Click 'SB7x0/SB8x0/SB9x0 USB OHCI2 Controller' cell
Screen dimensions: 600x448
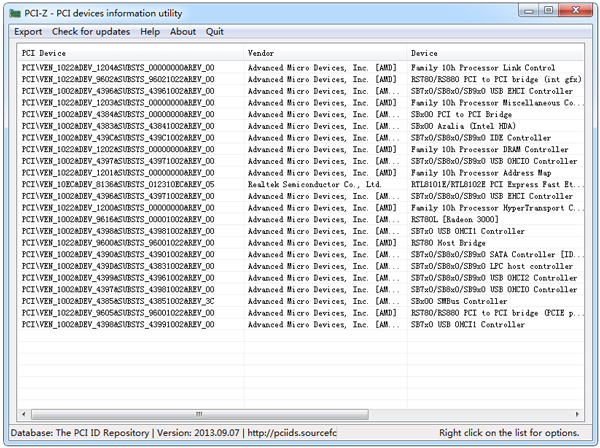click(x=494, y=278)
